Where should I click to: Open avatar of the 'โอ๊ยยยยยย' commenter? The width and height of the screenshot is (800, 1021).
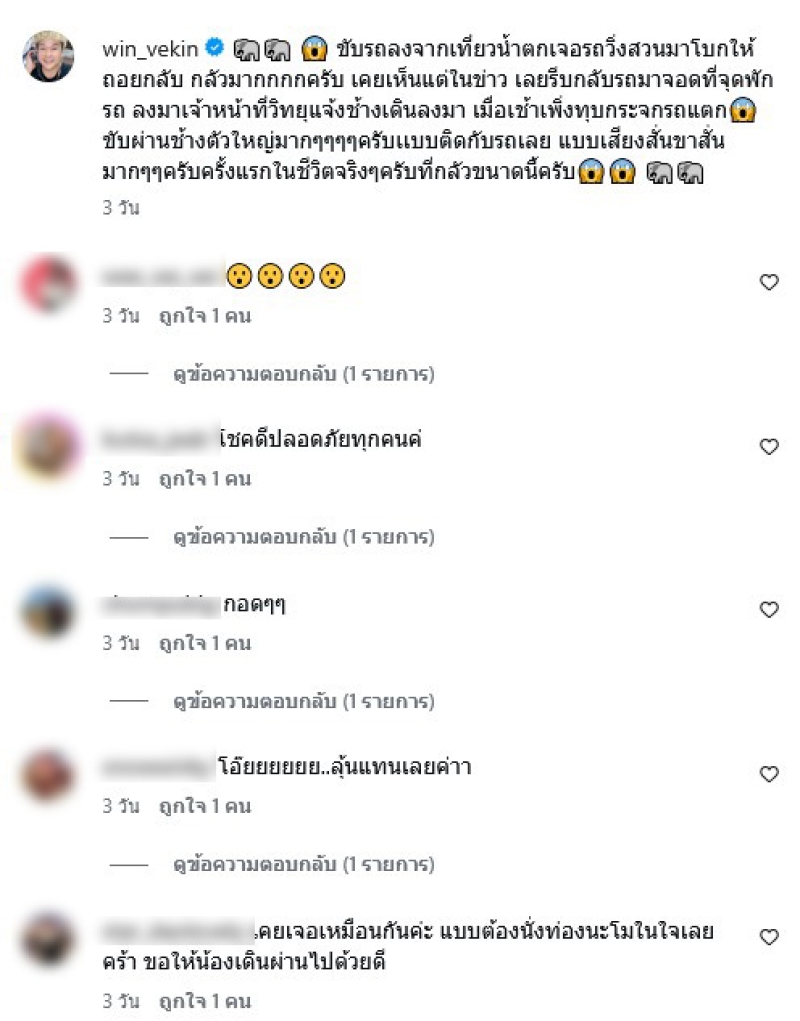pyautogui.click(x=48, y=776)
